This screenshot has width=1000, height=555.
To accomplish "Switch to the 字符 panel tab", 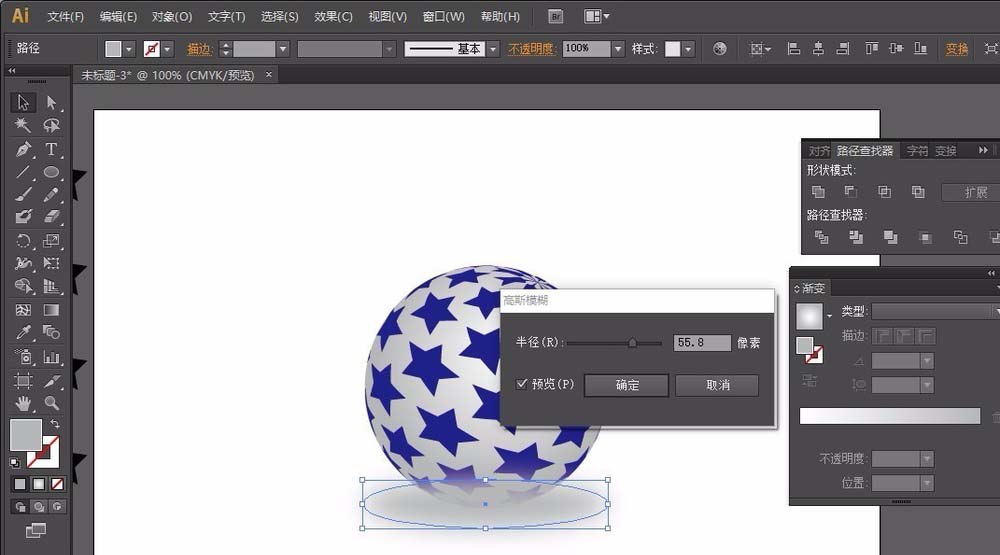I will coord(917,151).
